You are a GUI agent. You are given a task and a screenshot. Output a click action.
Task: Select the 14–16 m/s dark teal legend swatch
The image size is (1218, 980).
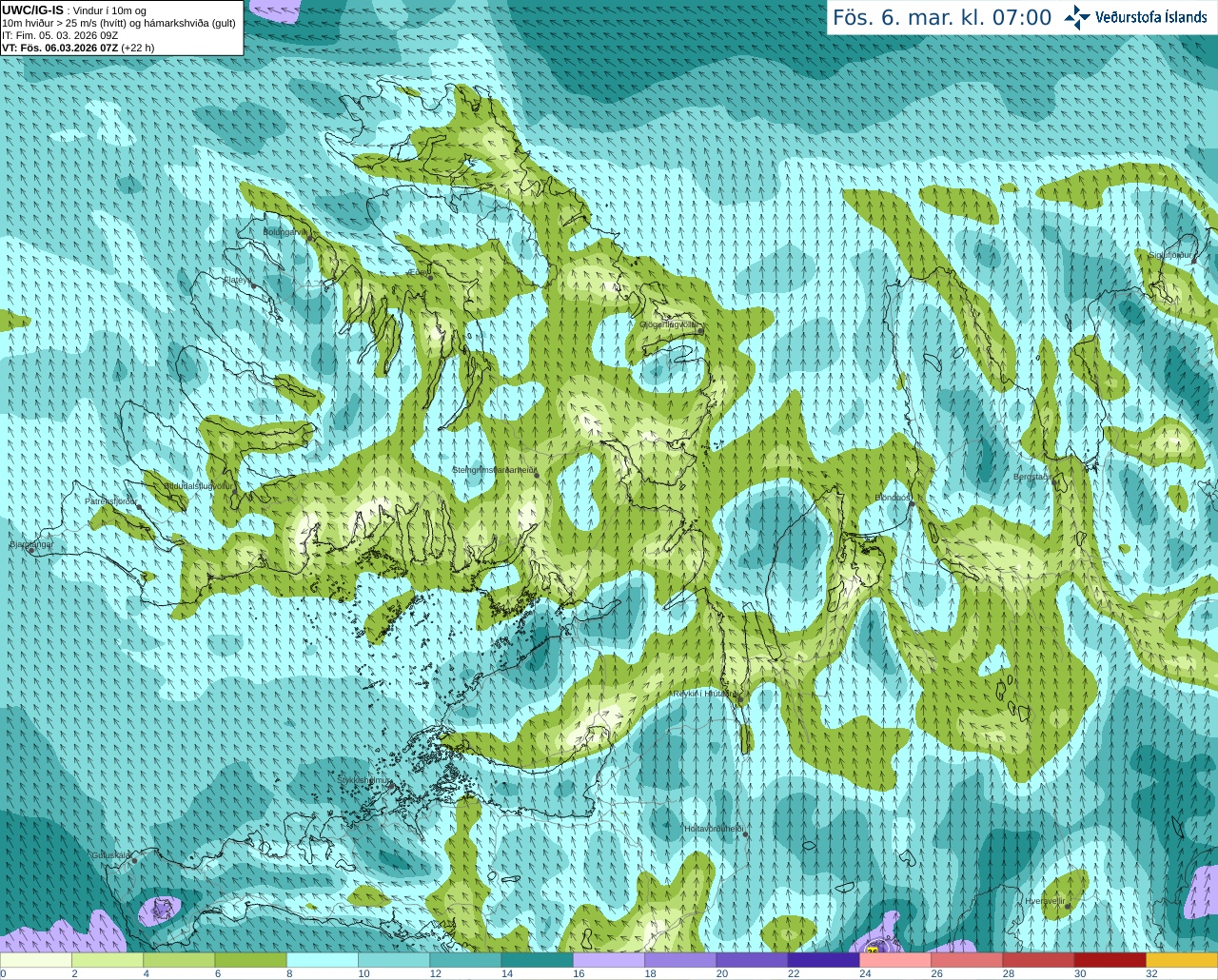(x=537, y=960)
